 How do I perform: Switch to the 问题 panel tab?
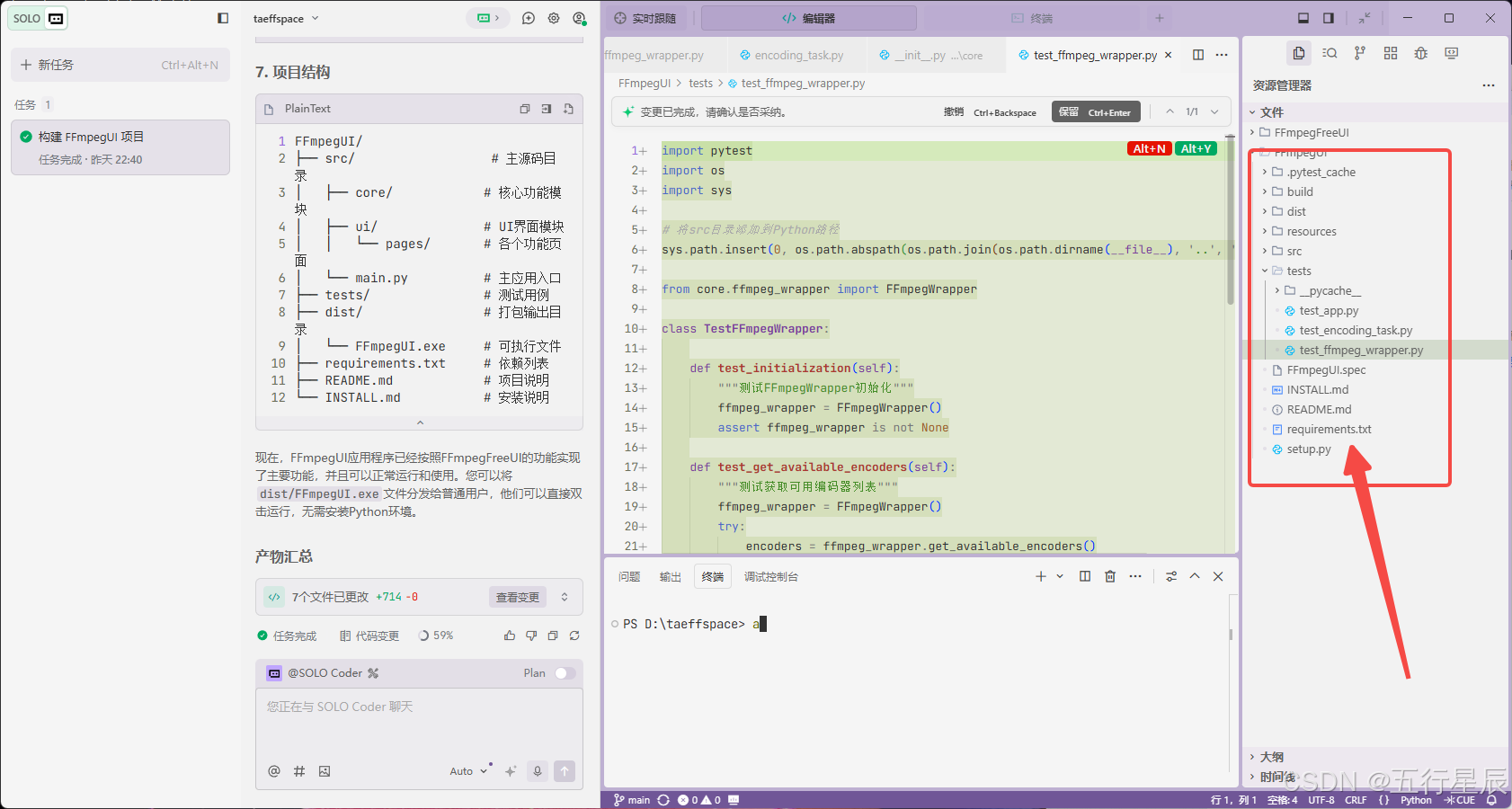tap(629, 576)
